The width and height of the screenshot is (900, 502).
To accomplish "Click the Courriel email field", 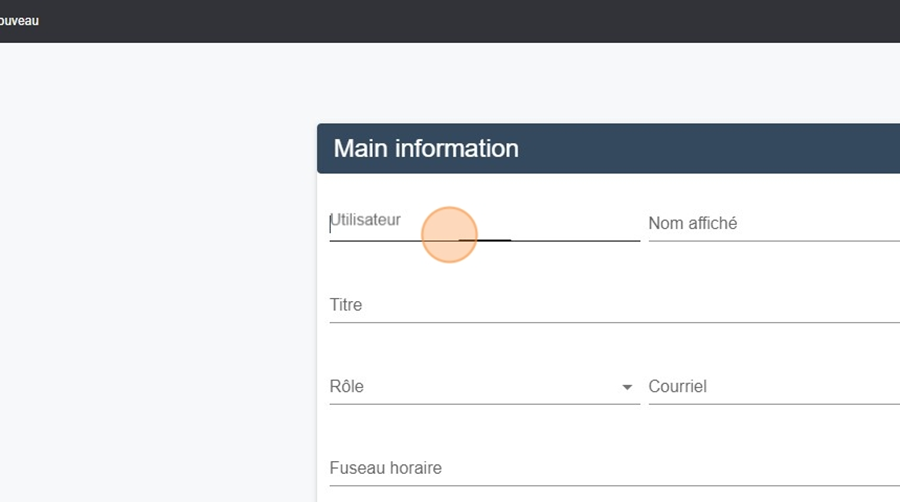I will click(774, 387).
